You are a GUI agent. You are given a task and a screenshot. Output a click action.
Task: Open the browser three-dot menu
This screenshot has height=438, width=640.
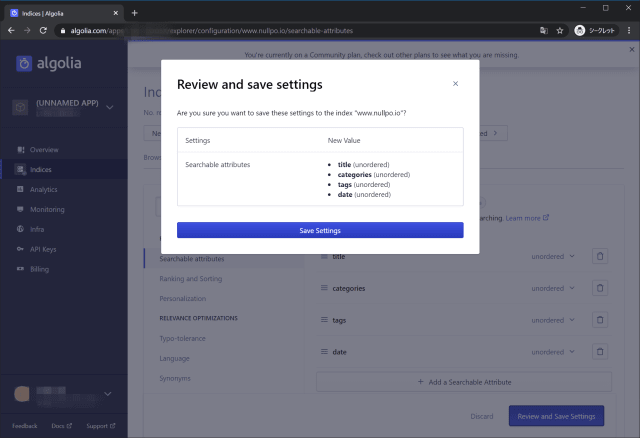[629, 31]
